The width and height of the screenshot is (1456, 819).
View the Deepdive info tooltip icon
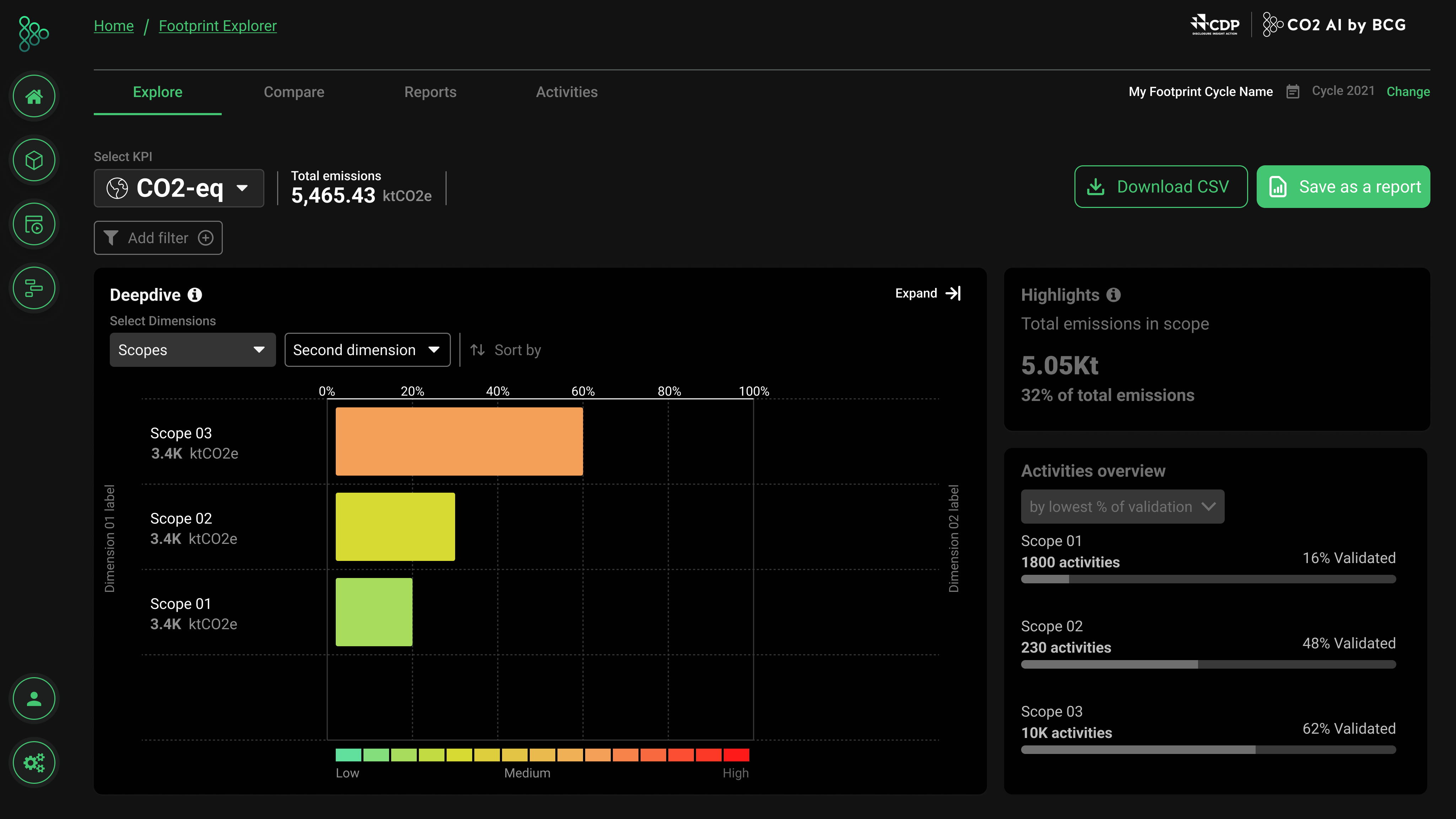(194, 295)
